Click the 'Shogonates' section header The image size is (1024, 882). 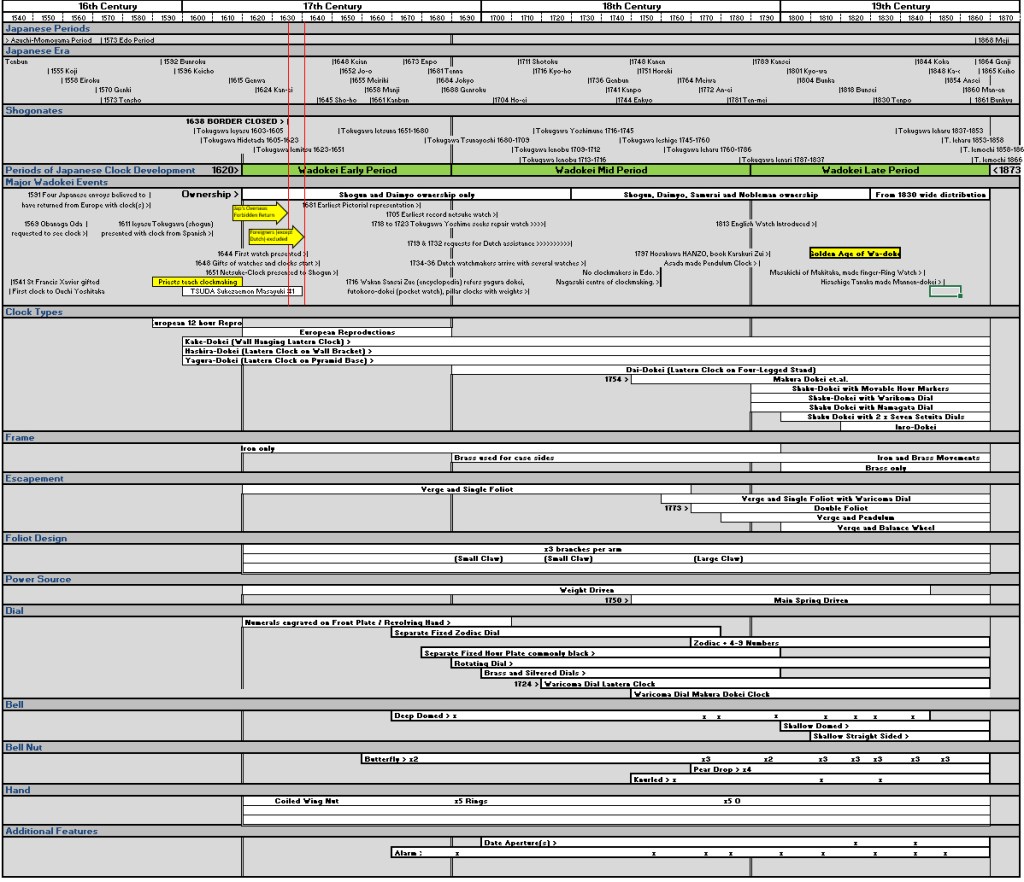(33, 110)
